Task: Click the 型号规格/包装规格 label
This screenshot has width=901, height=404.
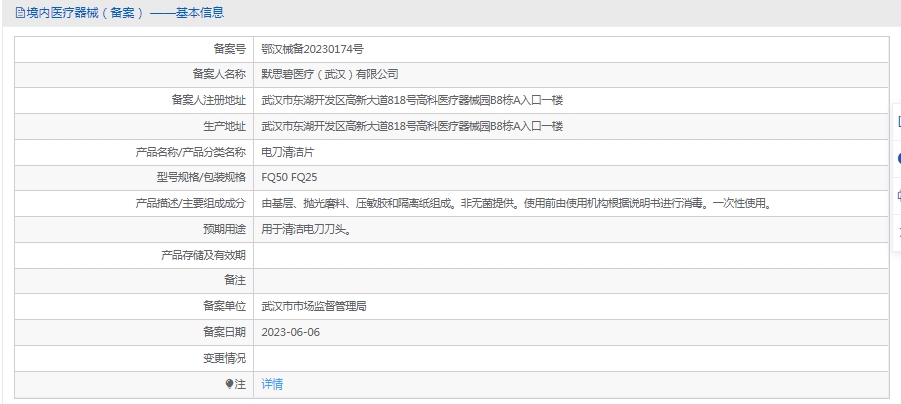Action: [201, 178]
